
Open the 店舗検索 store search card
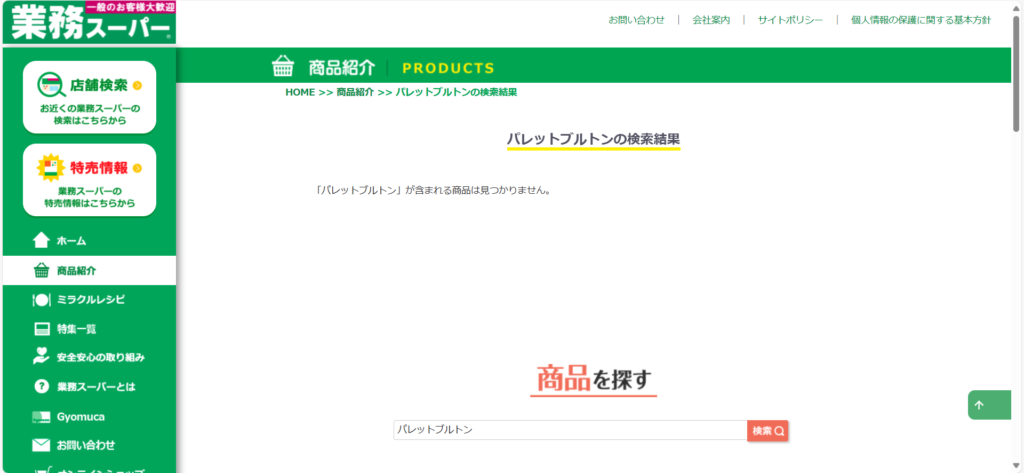pos(89,97)
